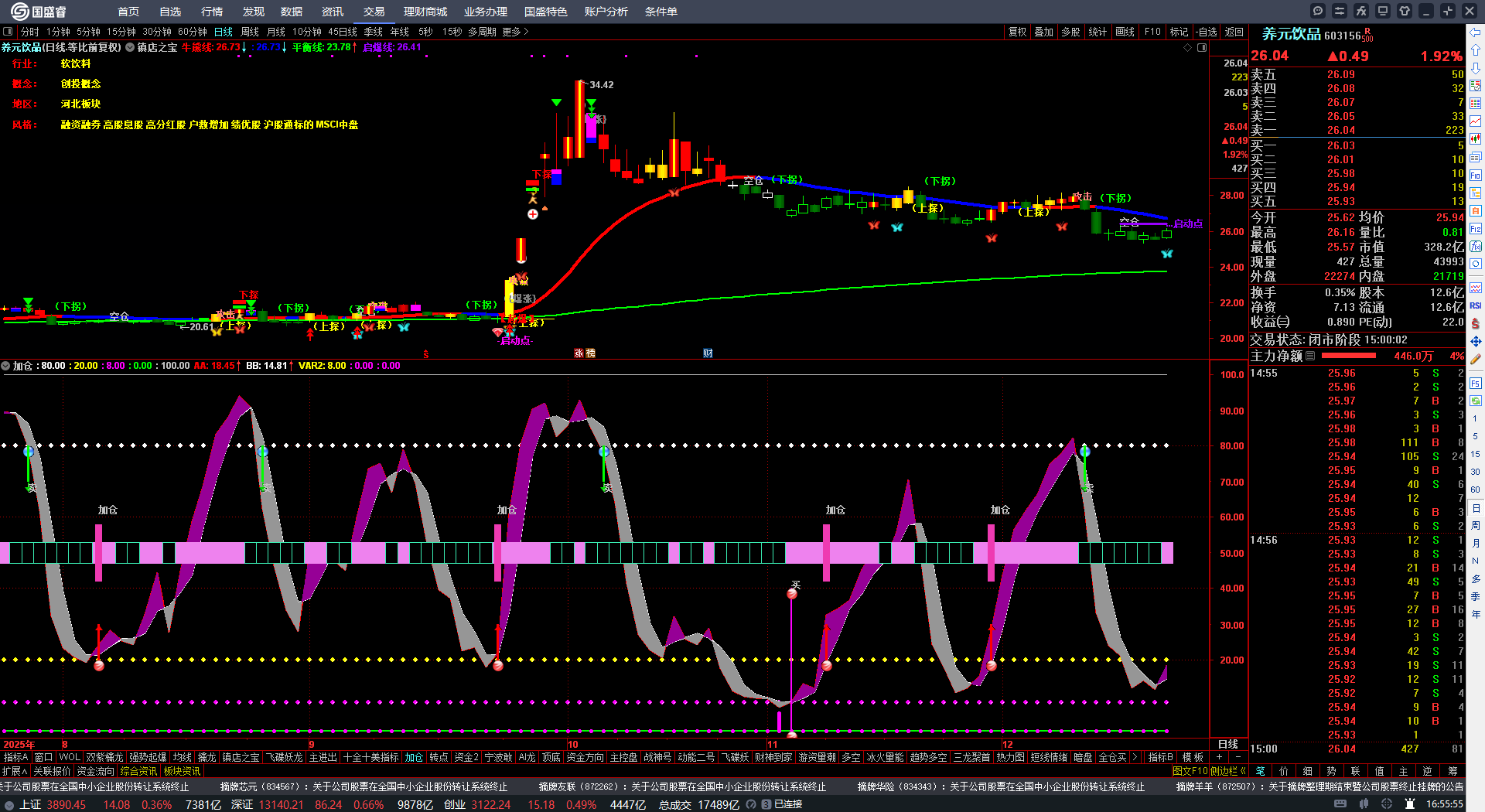Click the minus zoom-out button

[1238, 757]
